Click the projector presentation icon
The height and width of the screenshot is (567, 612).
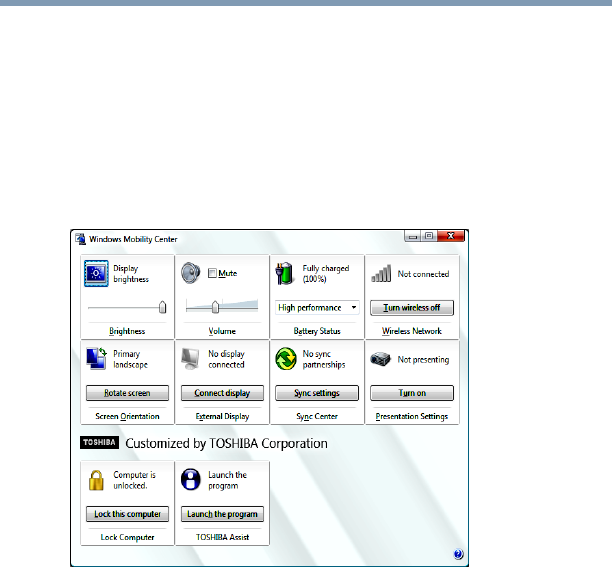(x=381, y=359)
